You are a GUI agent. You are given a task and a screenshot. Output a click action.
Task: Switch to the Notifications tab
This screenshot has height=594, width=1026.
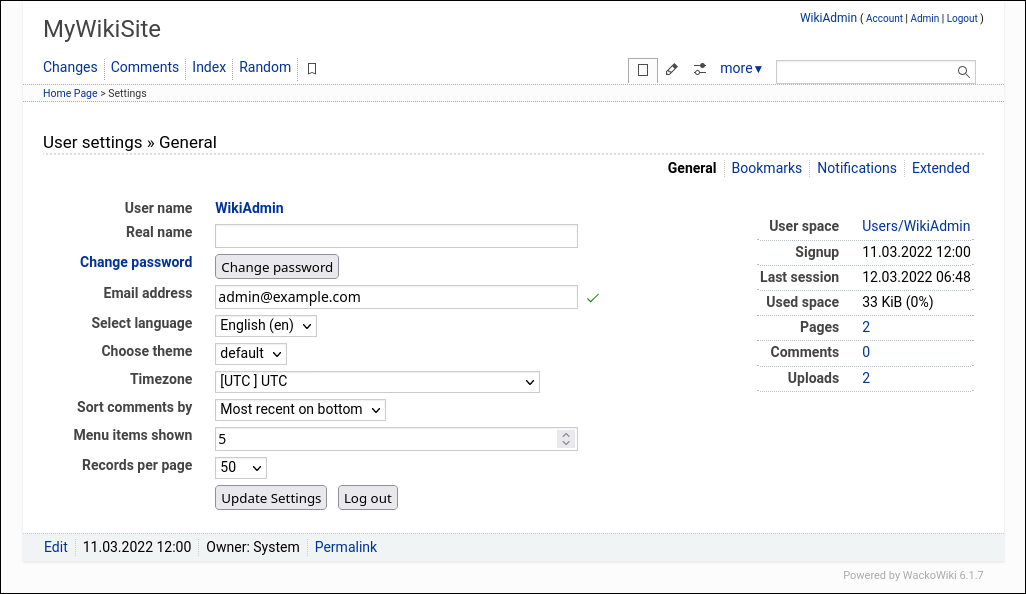click(856, 168)
